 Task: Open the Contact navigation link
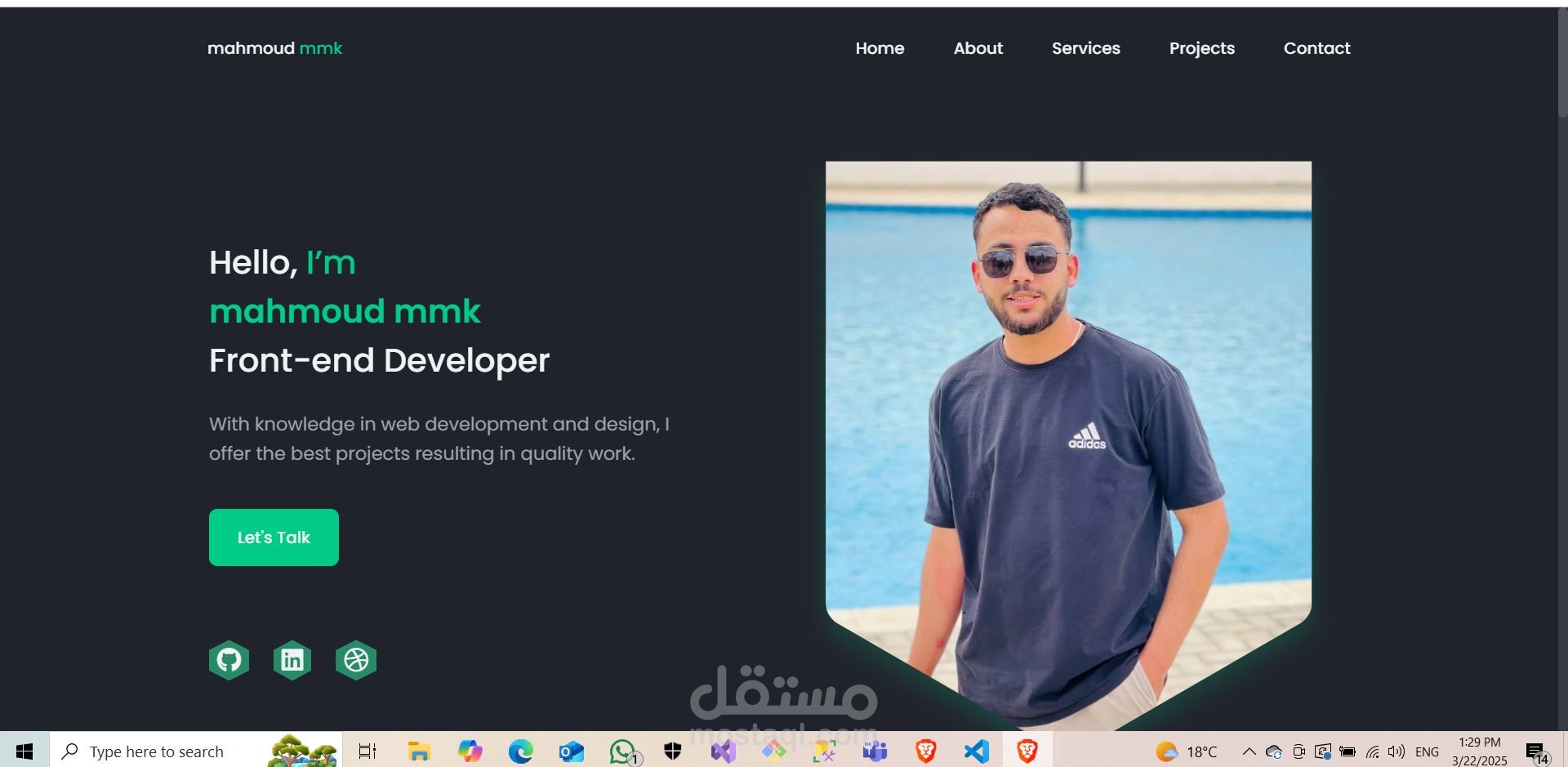(1317, 48)
